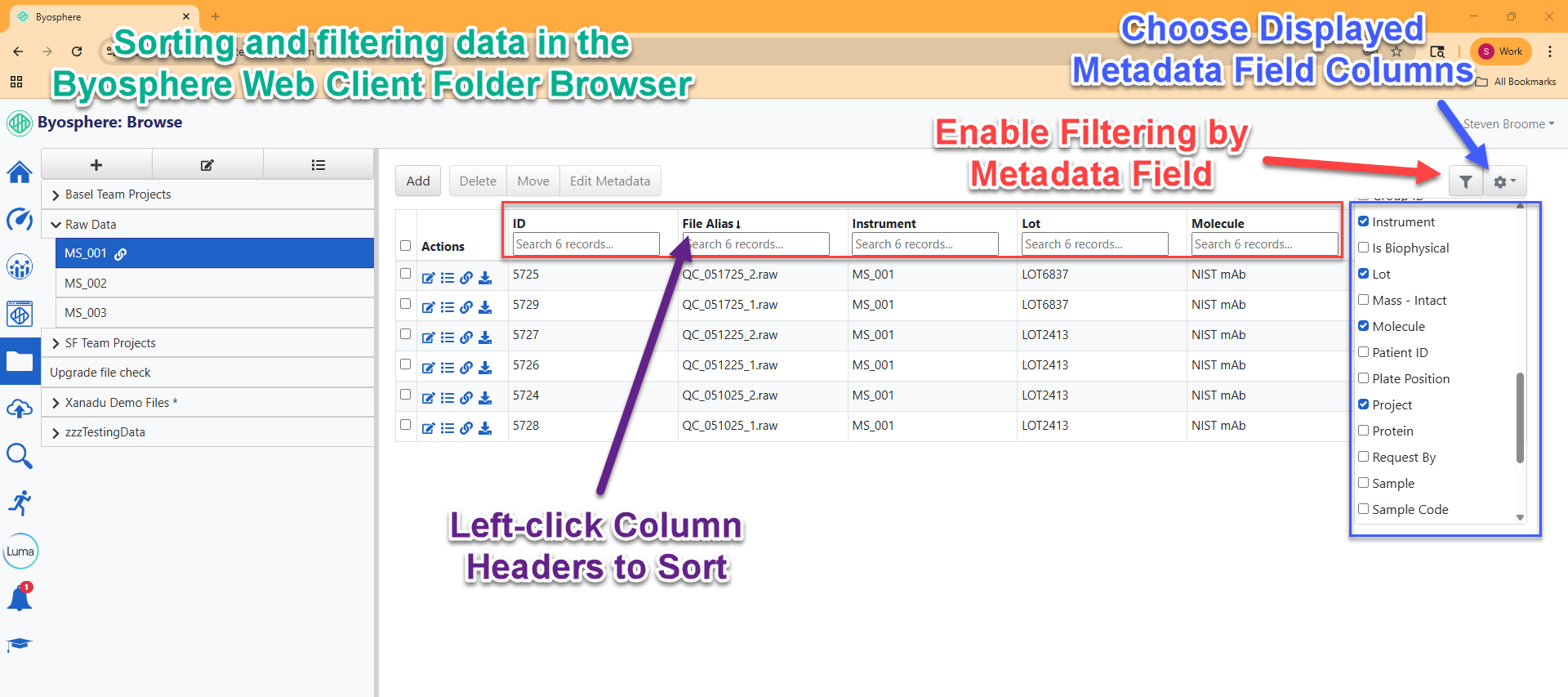Select the checkbox for row 5725
The height and width of the screenshot is (697, 1568).
coord(406,274)
